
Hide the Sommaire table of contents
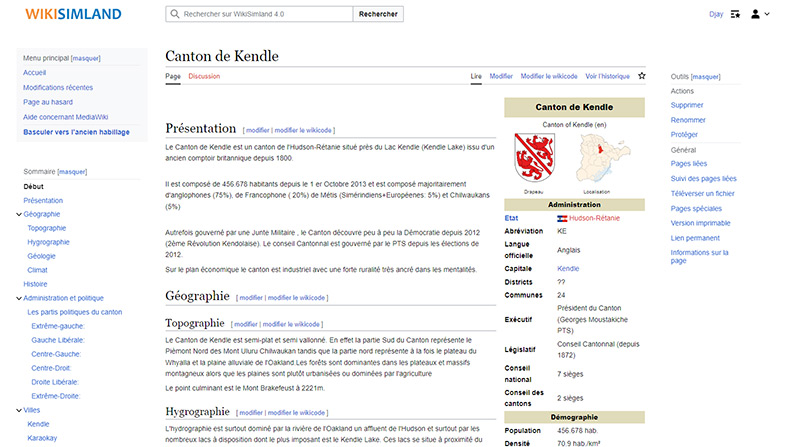click(73, 172)
